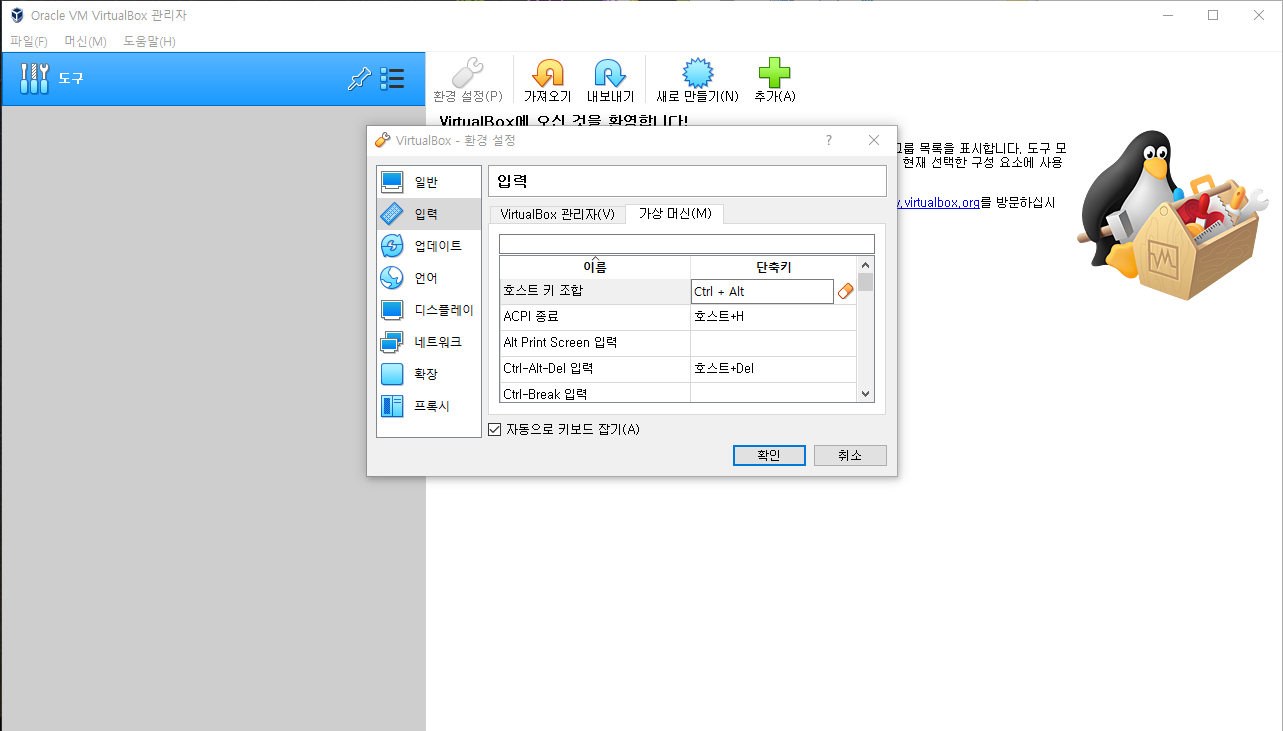This screenshot has width=1283, height=731.
Task: Select the ACPI 종료 row
Action: 678,317
